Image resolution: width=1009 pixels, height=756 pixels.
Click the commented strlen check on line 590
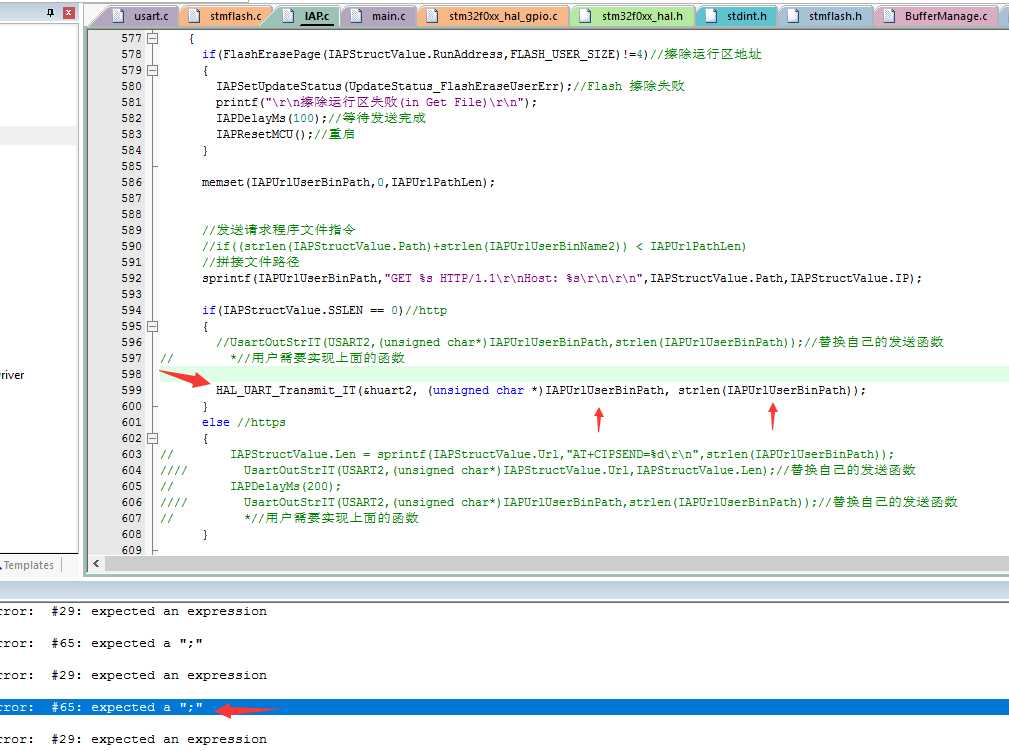[x=474, y=246]
